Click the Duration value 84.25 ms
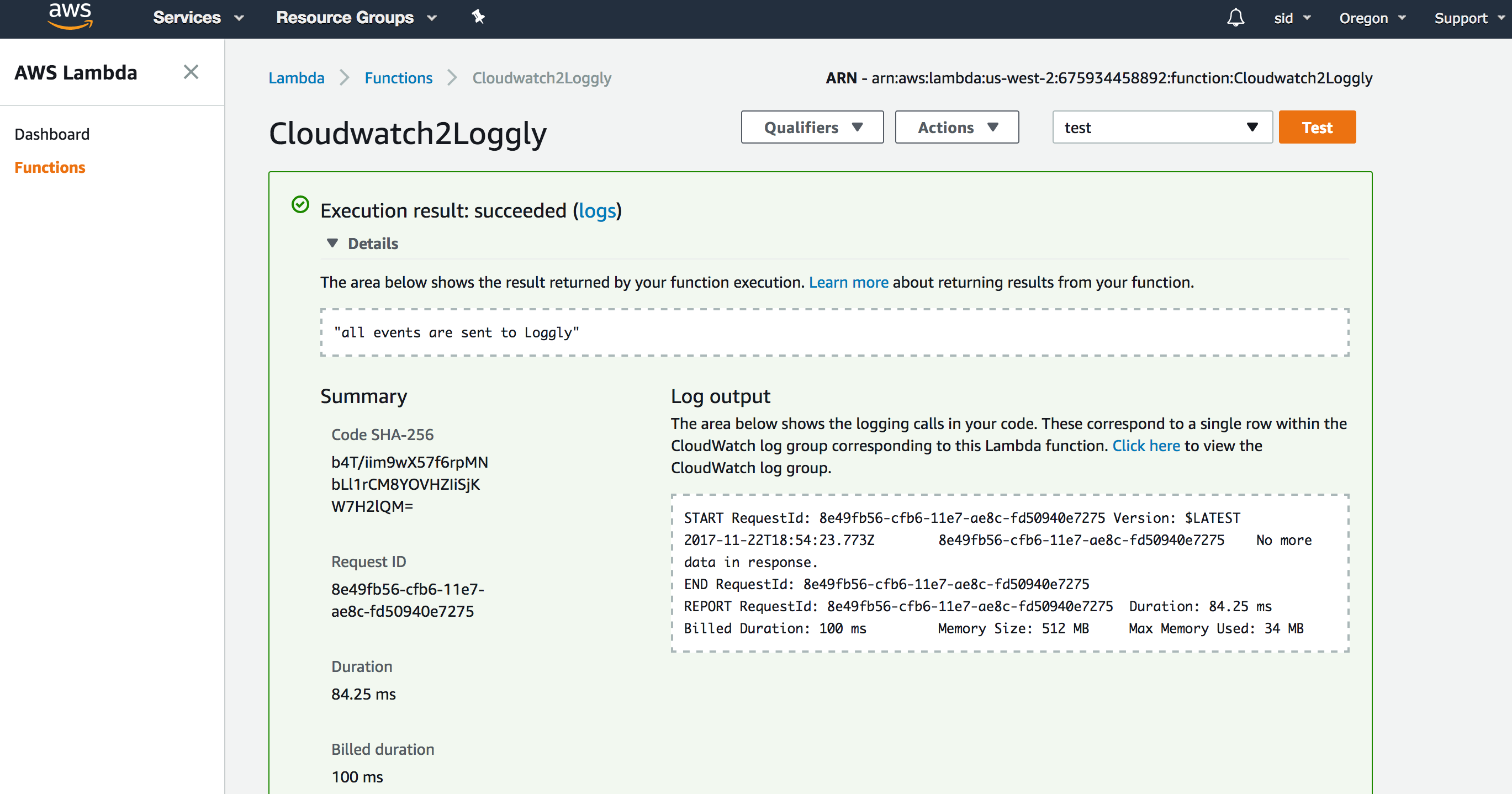1512x794 pixels. click(363, 694)
